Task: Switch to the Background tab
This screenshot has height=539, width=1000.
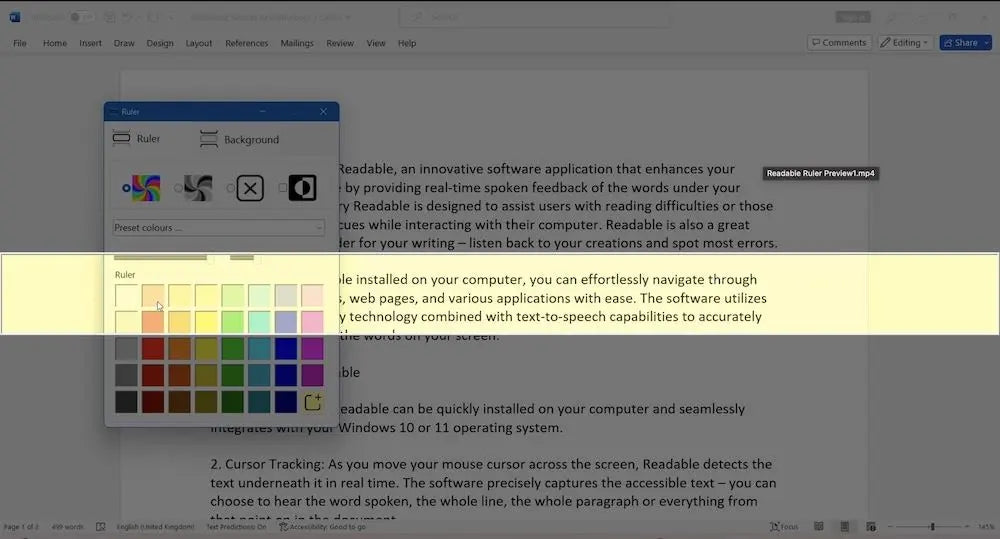Action: pos(240,140)
